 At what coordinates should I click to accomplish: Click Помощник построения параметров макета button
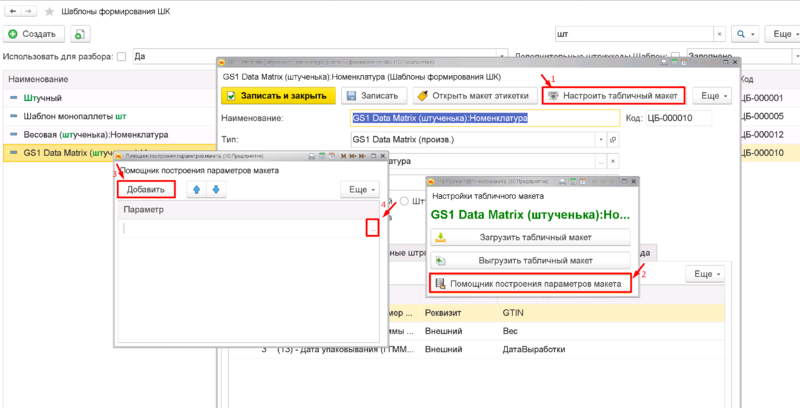click(531, 284)
